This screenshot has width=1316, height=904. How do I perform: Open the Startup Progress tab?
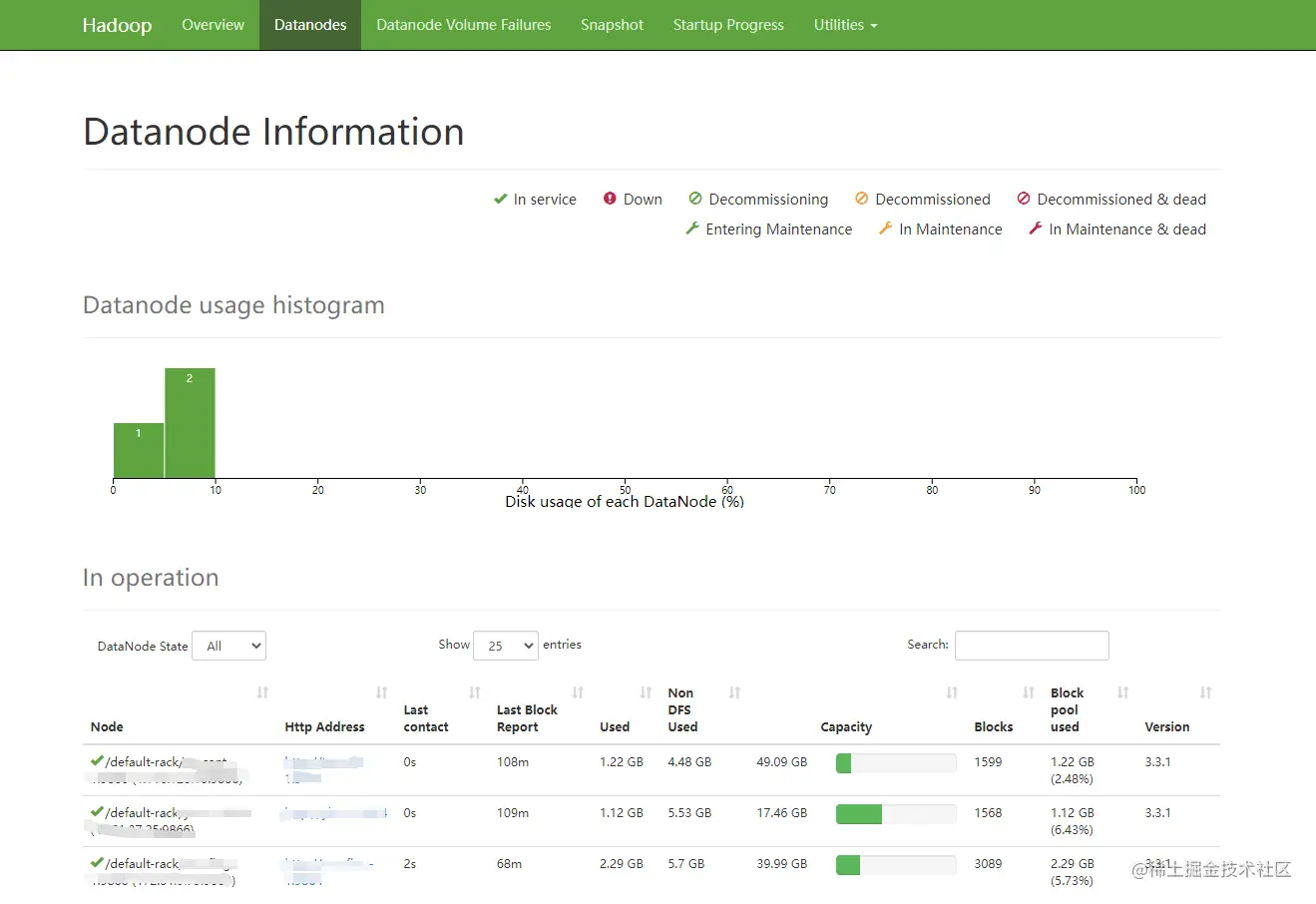point(728,25)
